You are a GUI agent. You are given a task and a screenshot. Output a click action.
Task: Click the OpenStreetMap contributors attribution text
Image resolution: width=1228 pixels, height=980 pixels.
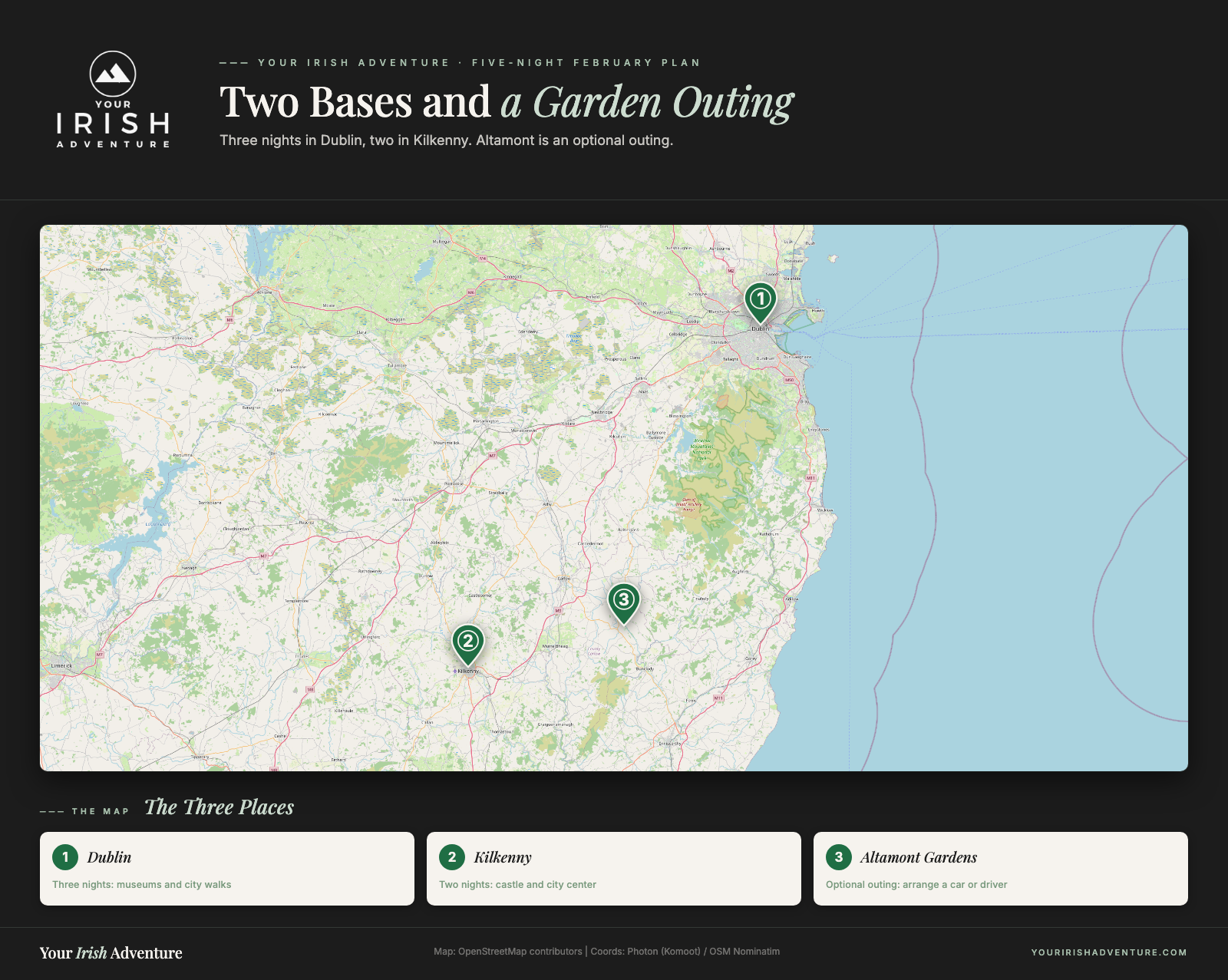[x=520, y=952]
